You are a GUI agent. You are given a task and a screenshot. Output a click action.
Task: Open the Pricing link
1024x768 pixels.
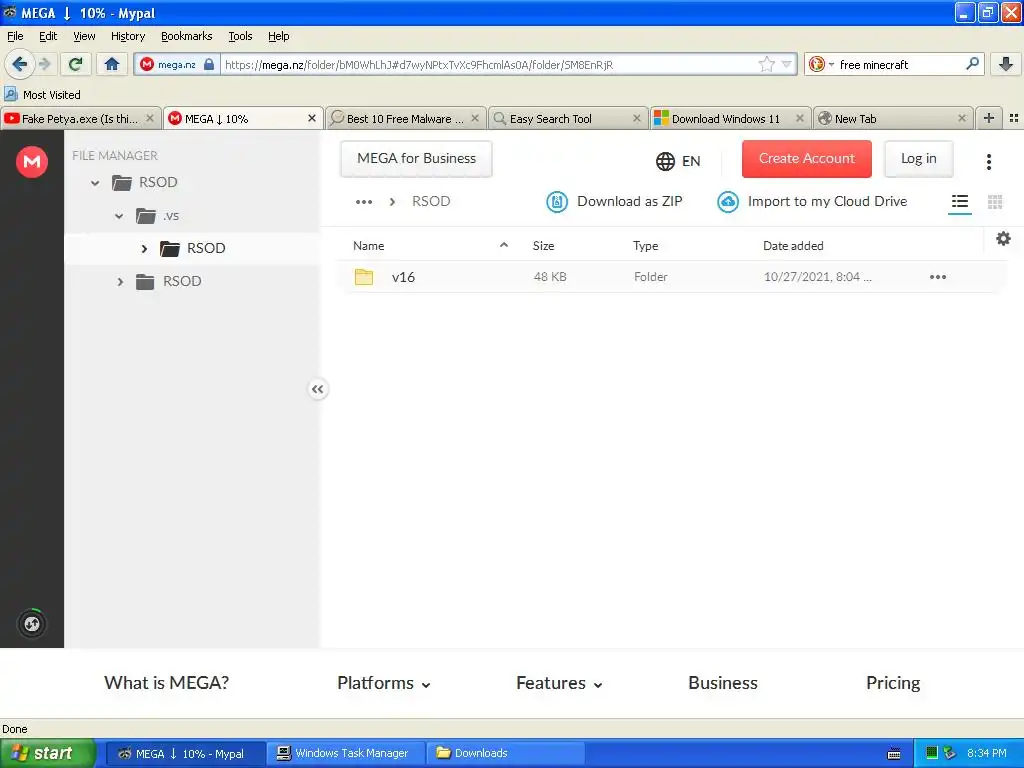893,683
